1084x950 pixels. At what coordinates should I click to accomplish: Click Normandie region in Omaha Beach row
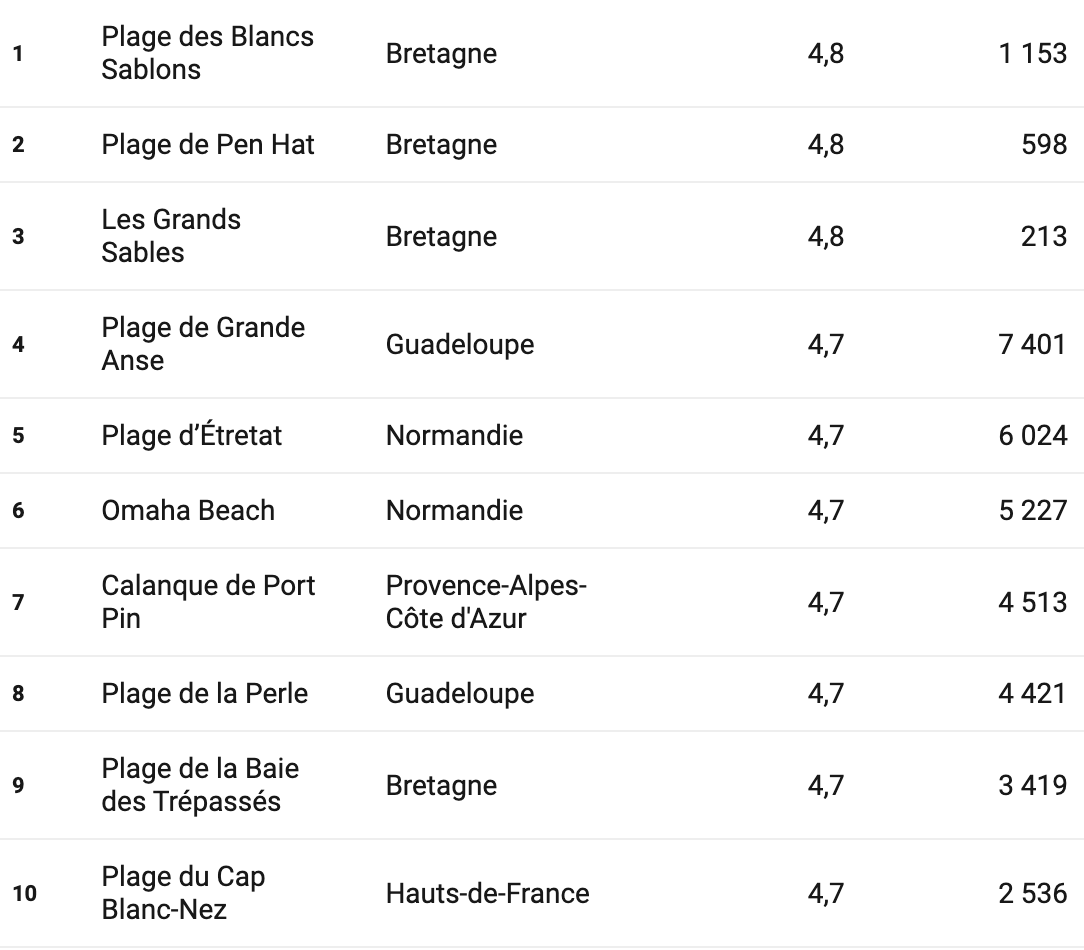coord(454,511)
